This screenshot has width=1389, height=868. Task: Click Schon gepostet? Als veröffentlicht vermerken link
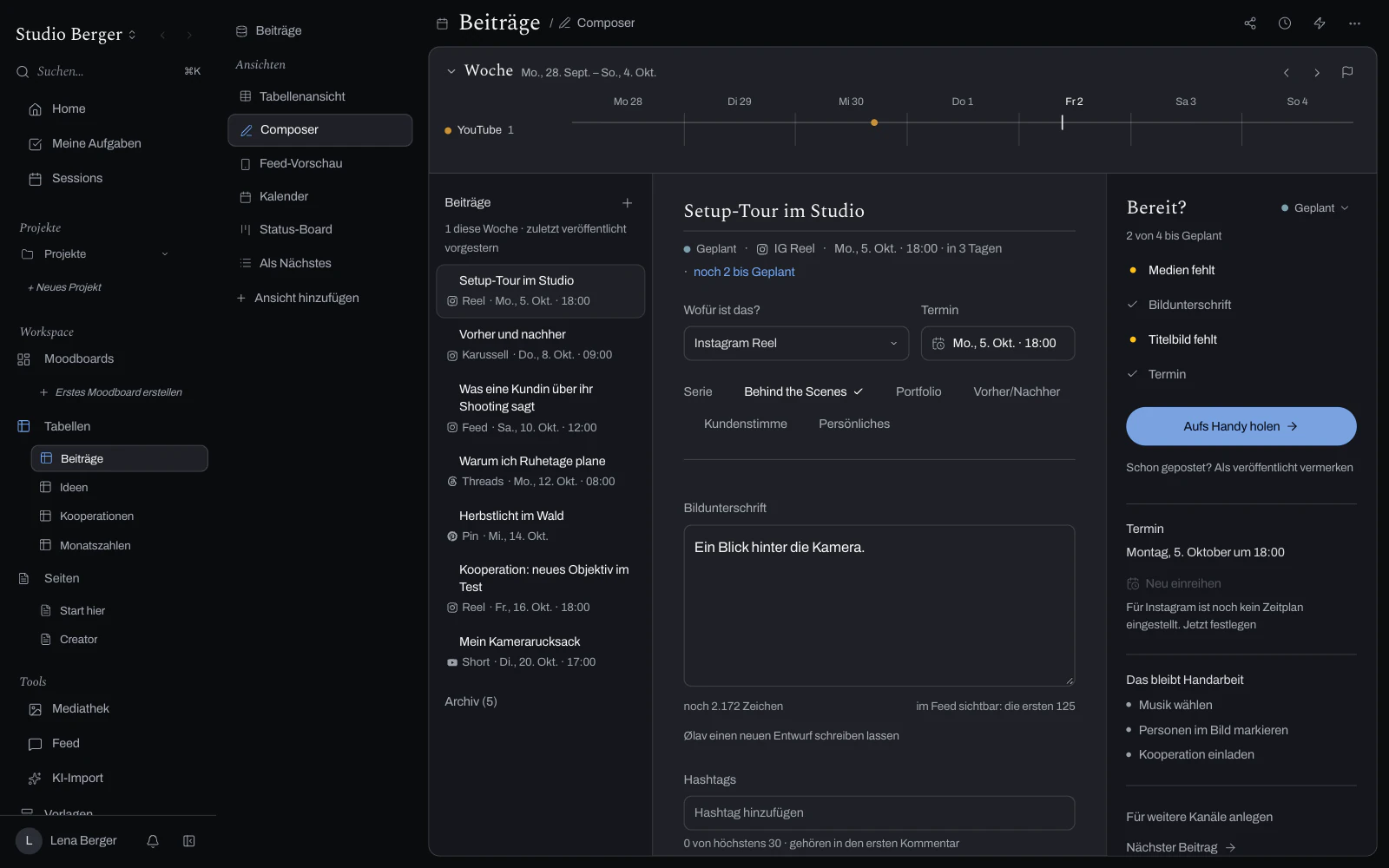click(1240, 468)
